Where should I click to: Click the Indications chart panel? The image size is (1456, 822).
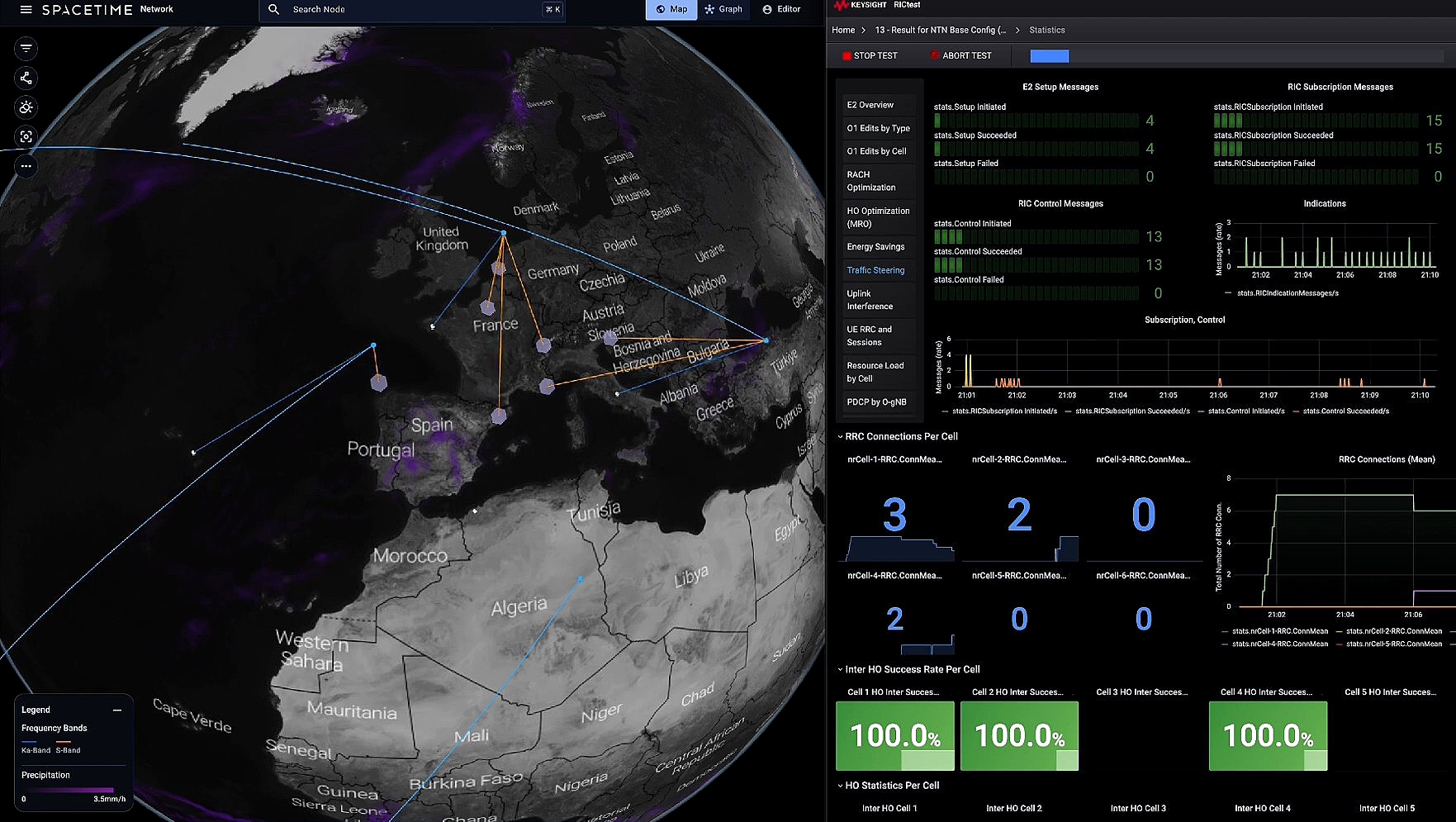coord(1325,248)
